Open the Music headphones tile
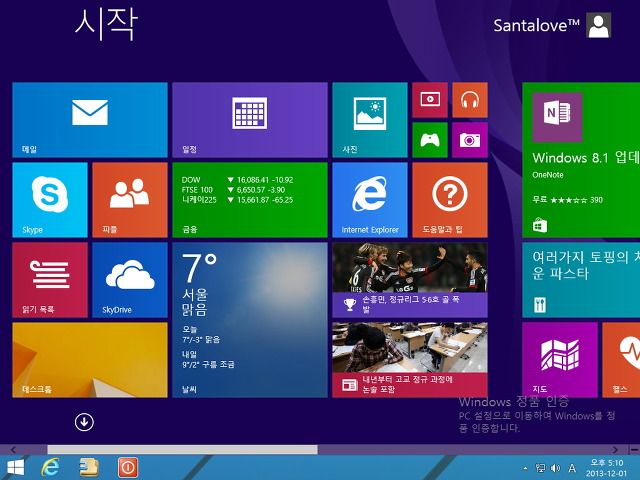The image size is (640, 480). [470, 100]
